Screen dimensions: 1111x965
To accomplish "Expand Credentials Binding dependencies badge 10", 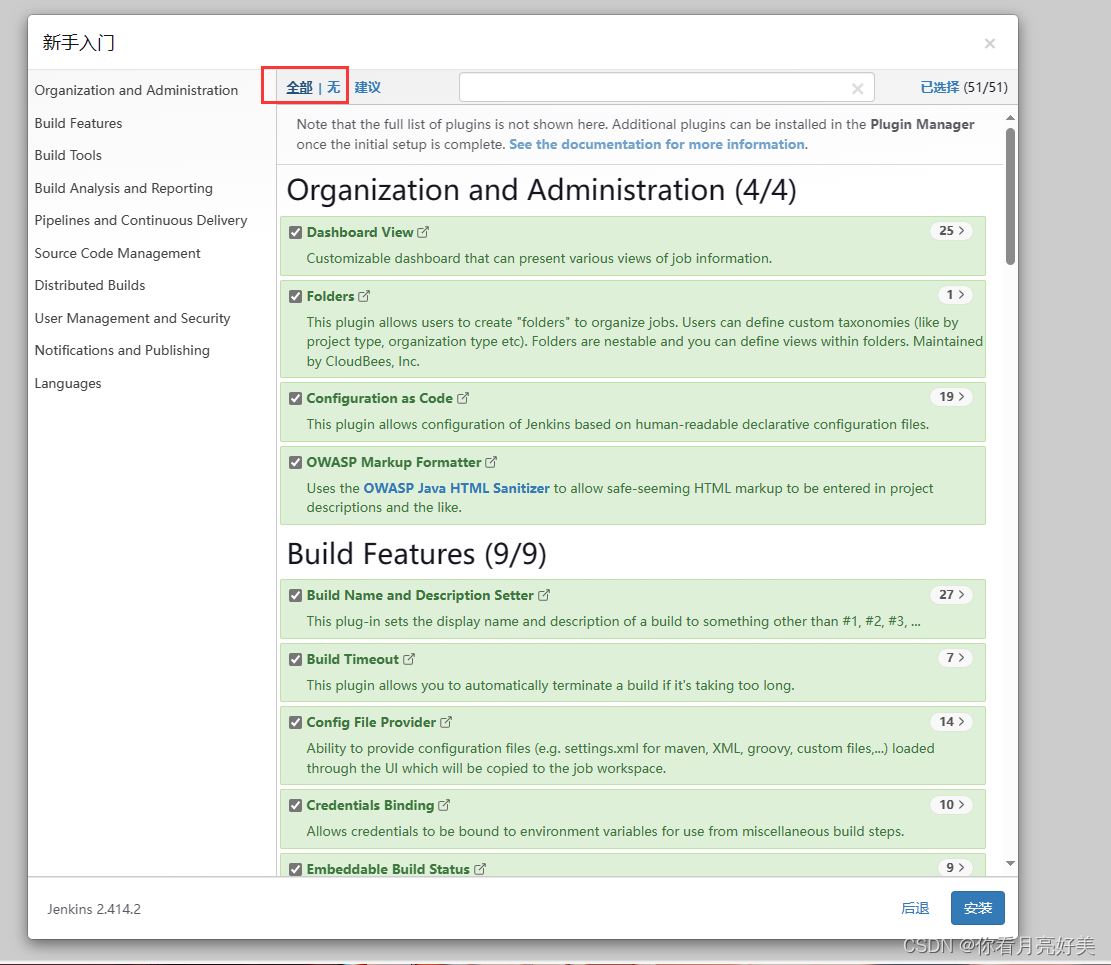I will [x=952, y=804].
